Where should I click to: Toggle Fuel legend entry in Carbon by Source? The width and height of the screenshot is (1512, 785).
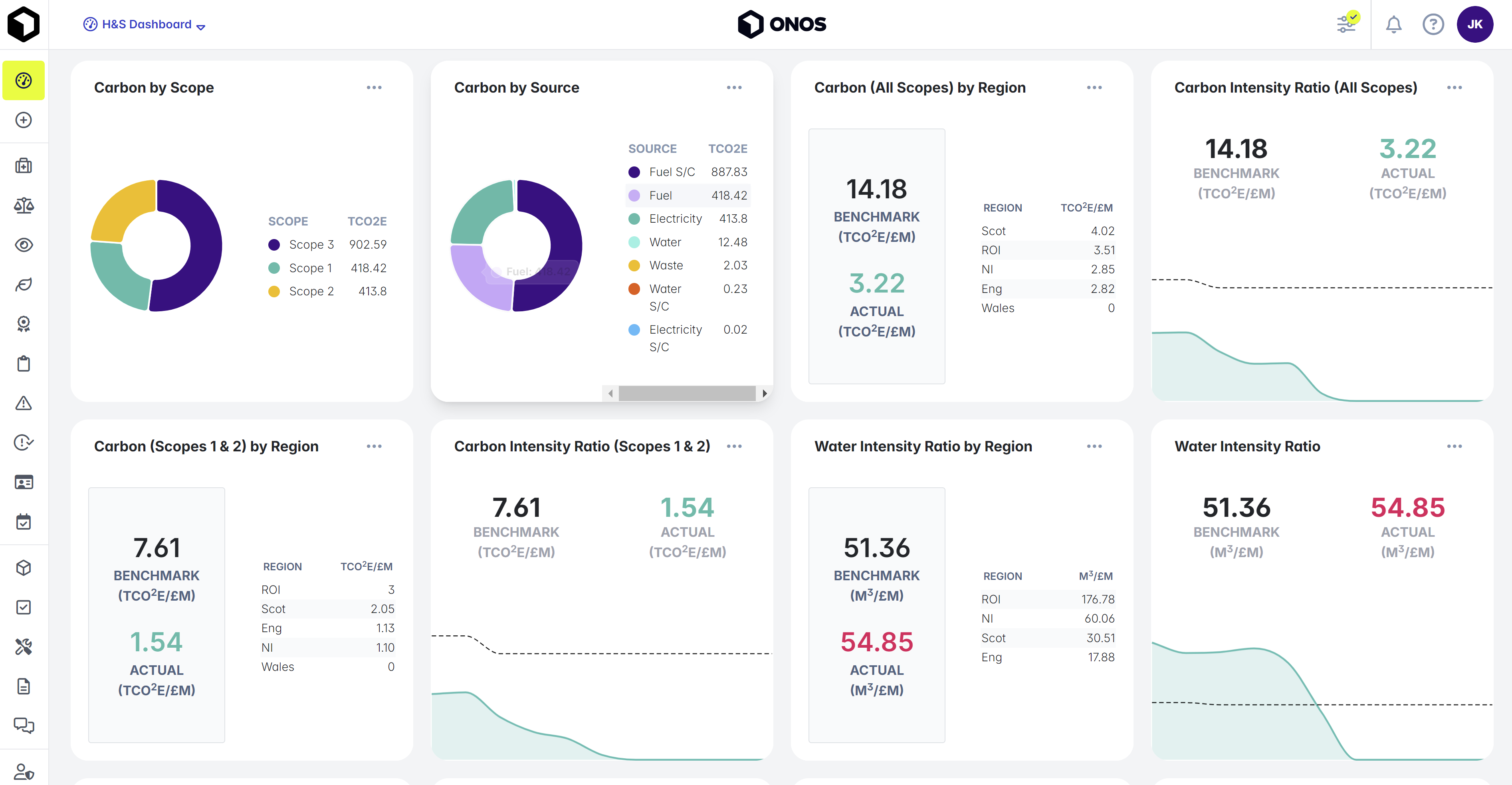[688, 196]
